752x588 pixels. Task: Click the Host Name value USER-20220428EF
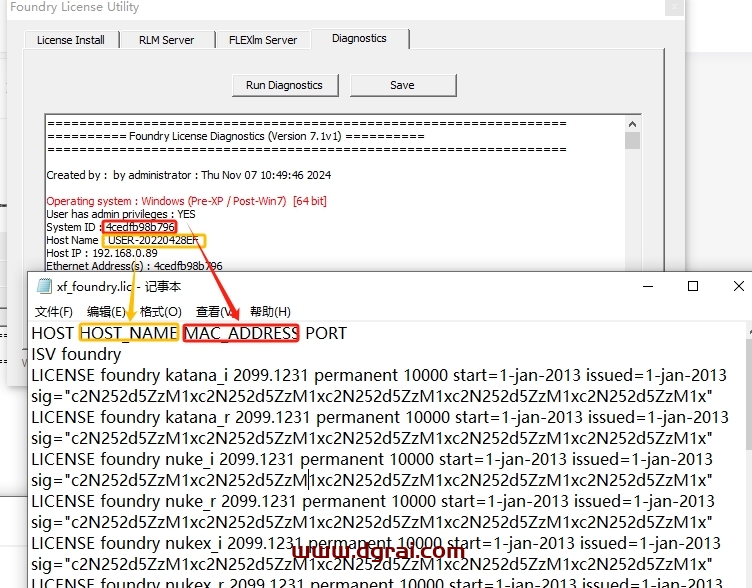[x=153, y=240]
